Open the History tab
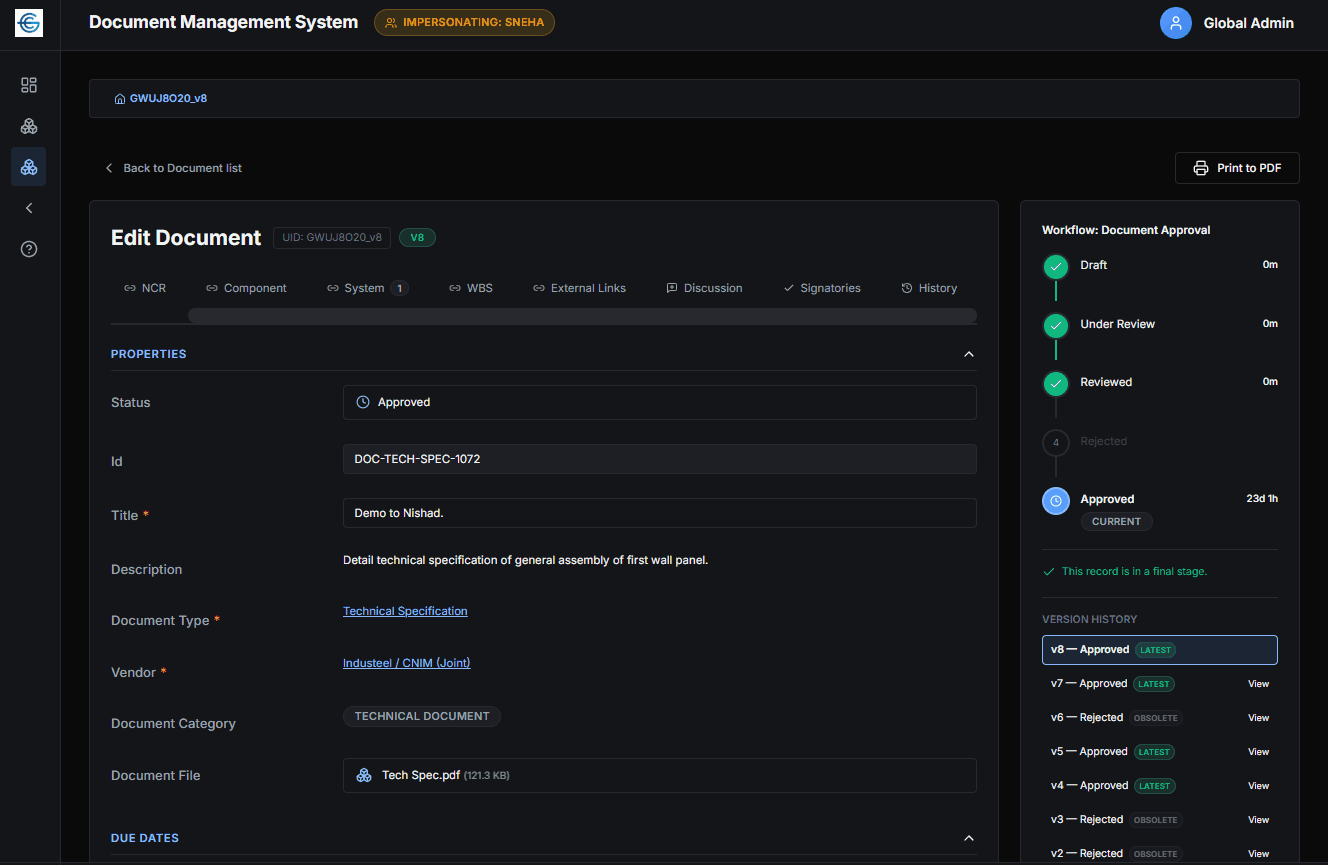 [x=929, y=288]
